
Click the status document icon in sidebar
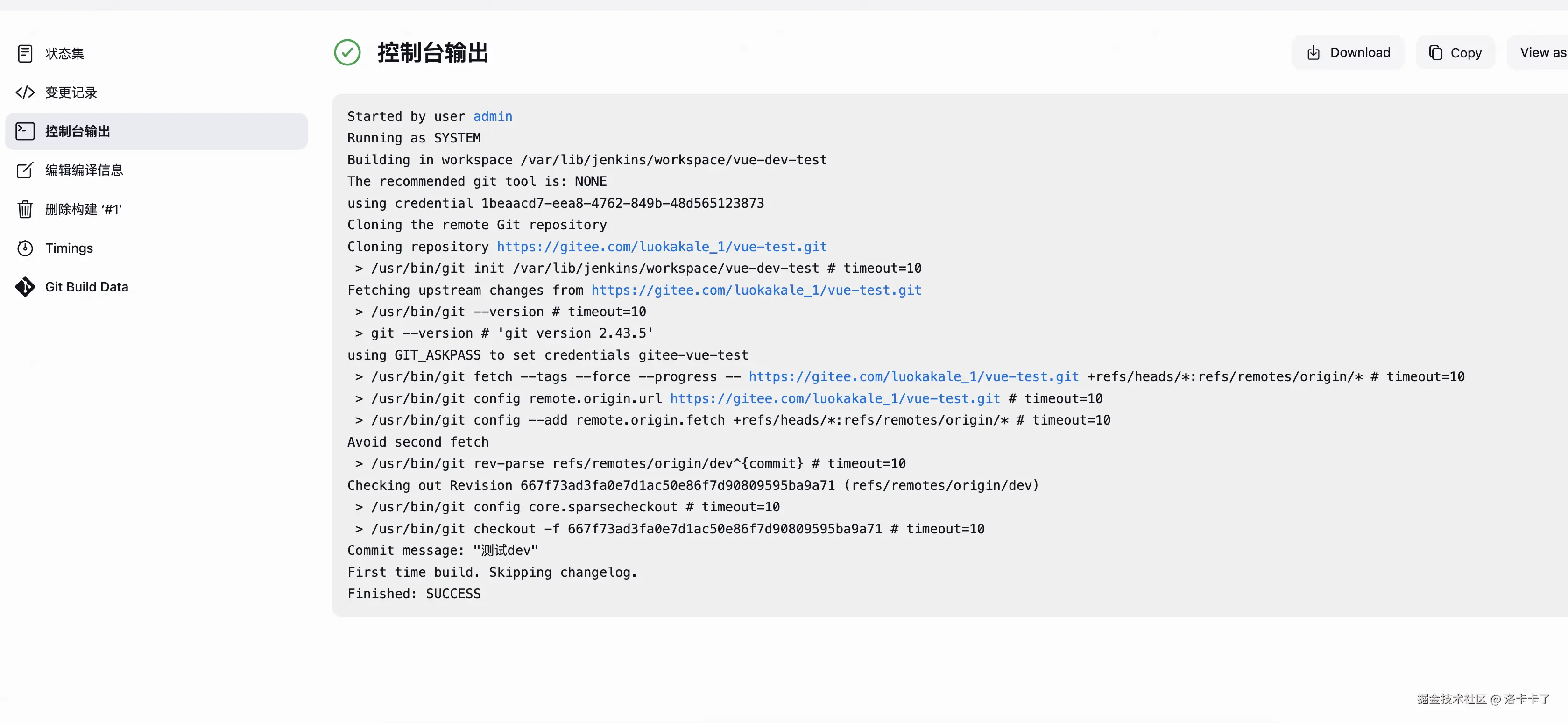pos(25,54)
